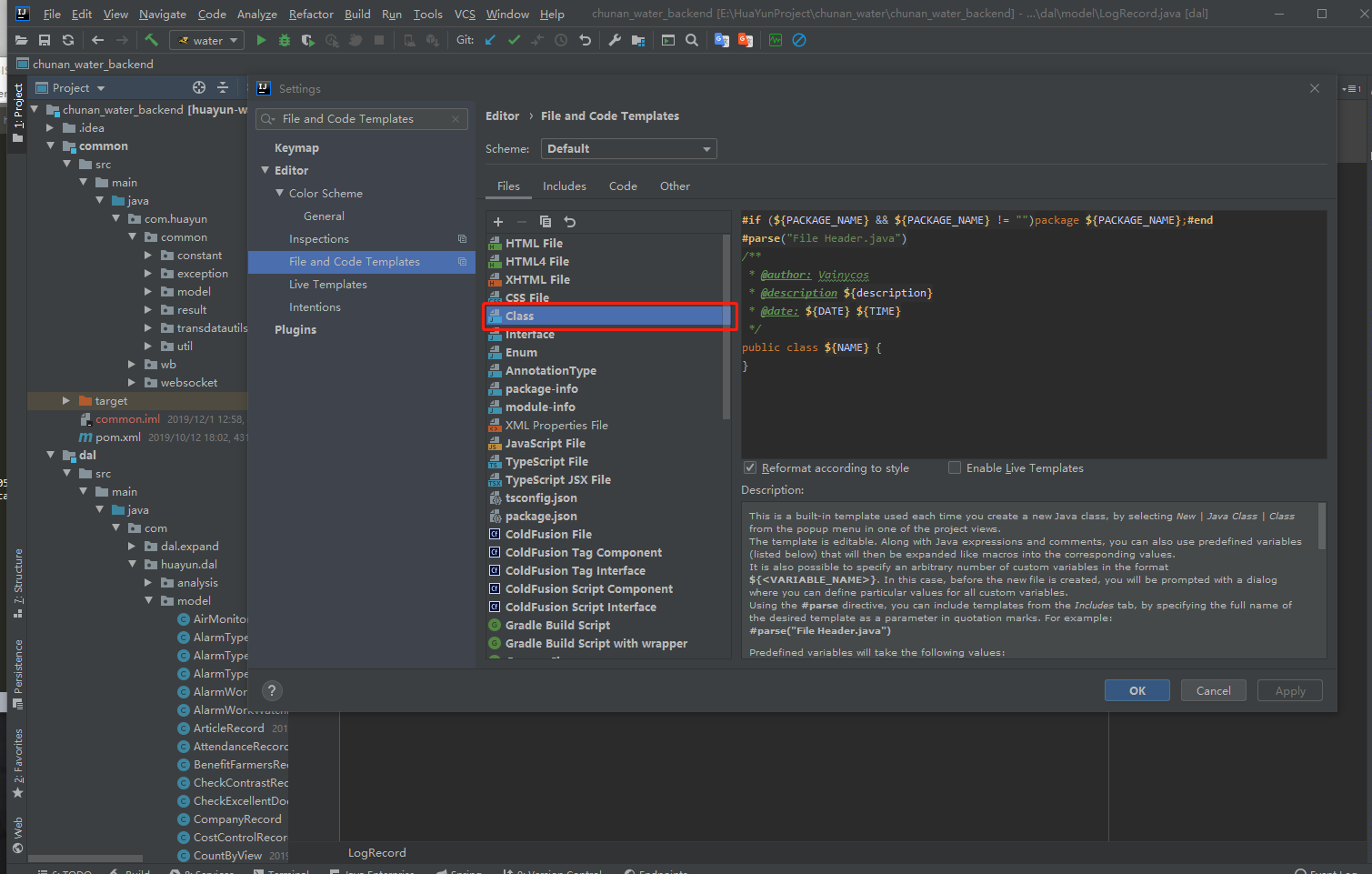
Task: Run the water configuration with green play icon
Action: (261, 40)
